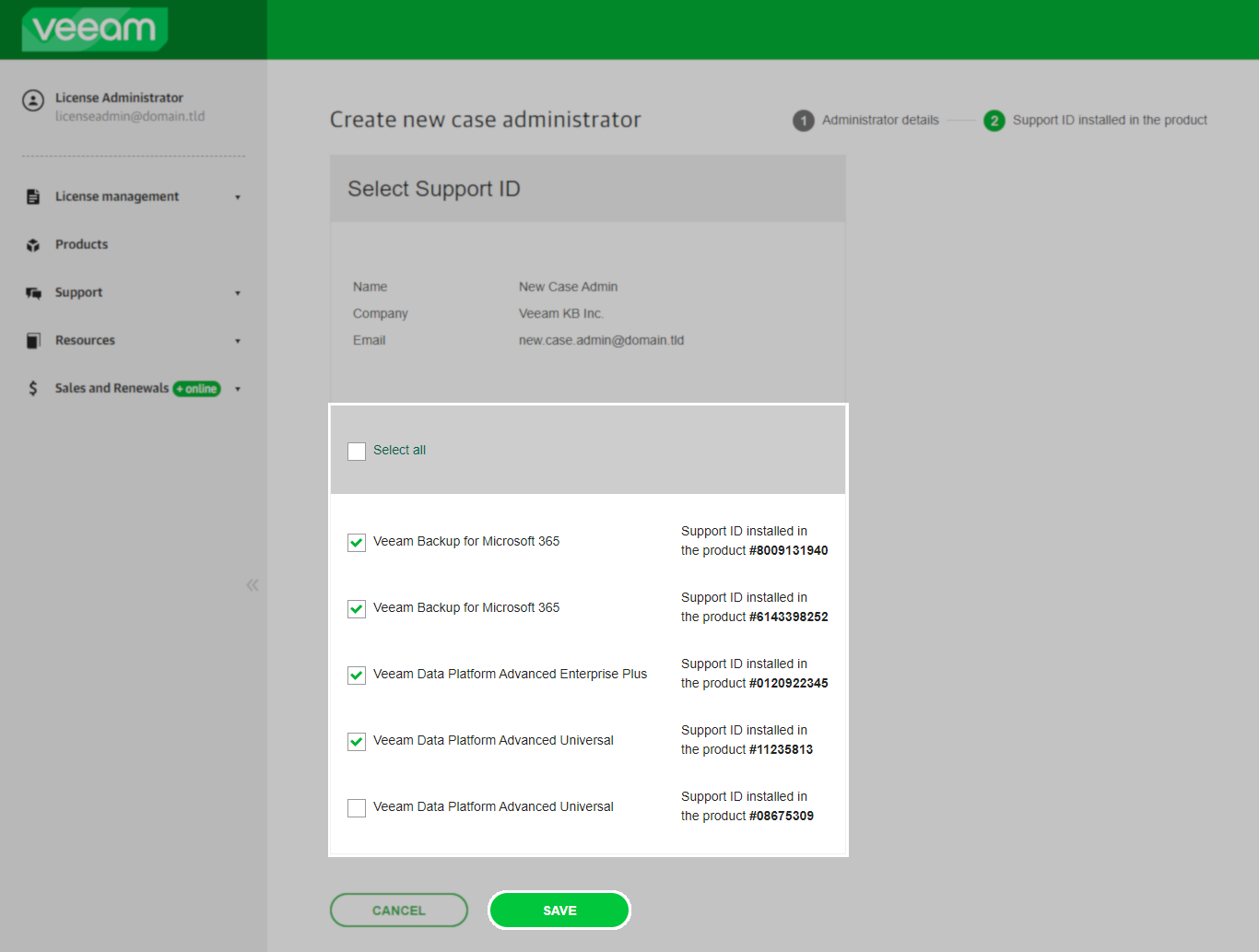This screenshot has width=1259, height=952.
Task: Click Support ID number #11235813
Action: (782, 749)
